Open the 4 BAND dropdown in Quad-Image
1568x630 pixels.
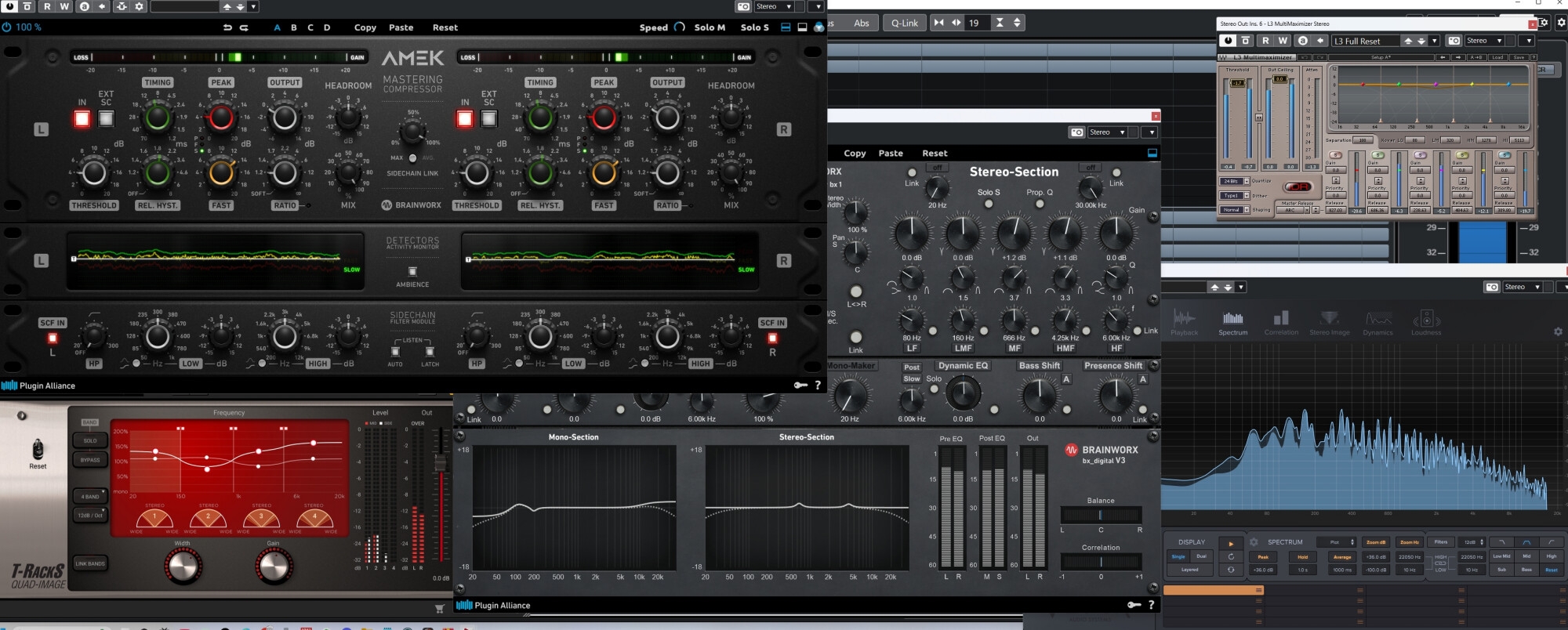point(91,496)
